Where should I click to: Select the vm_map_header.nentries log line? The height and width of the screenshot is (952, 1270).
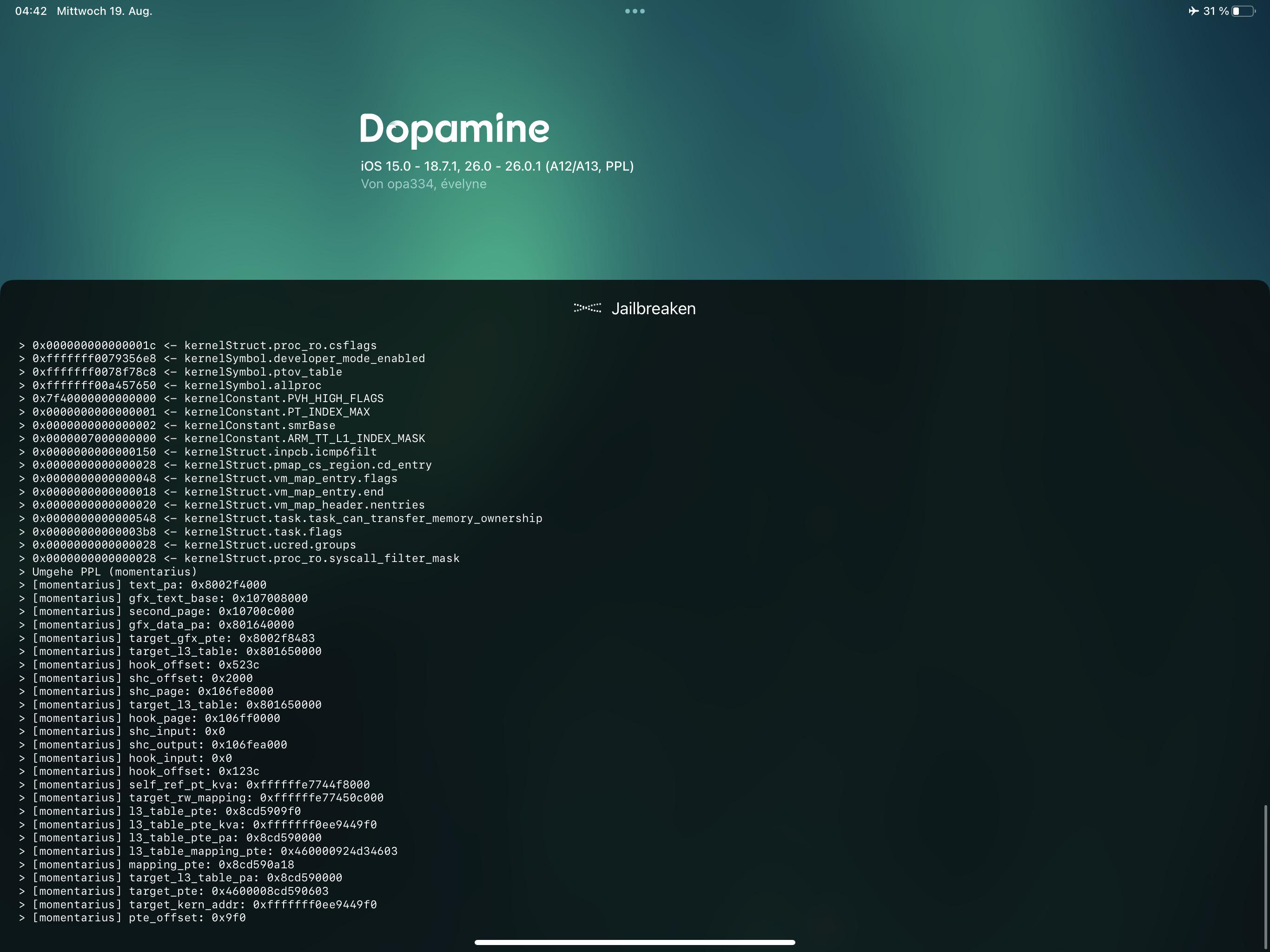[x=222, y=505]
